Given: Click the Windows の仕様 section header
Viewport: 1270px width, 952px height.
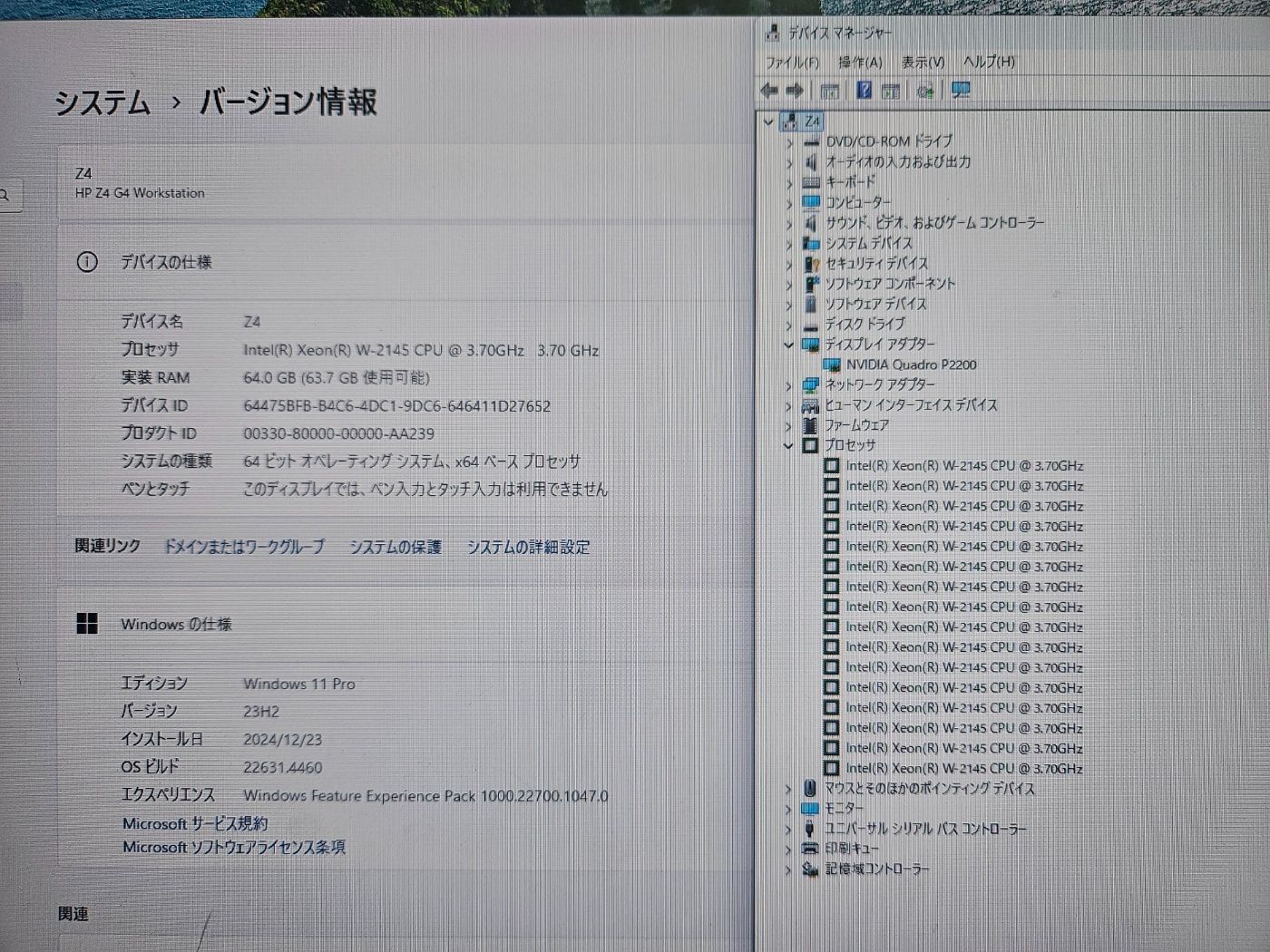Looking at the screenshot, I should tap(404, 624).
